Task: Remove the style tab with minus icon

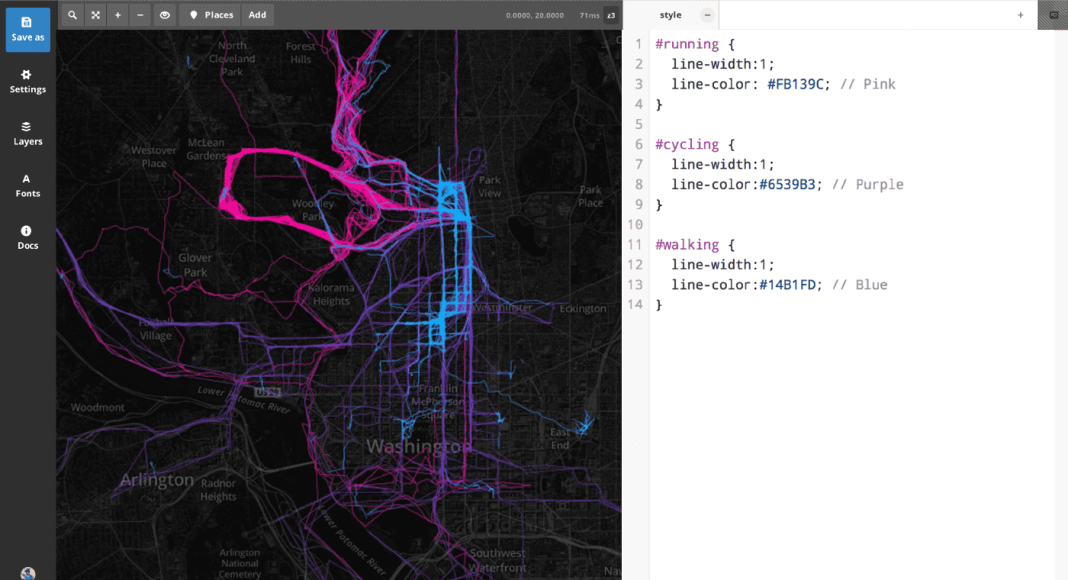Action: pyautogui.click(x=707, y=15)
